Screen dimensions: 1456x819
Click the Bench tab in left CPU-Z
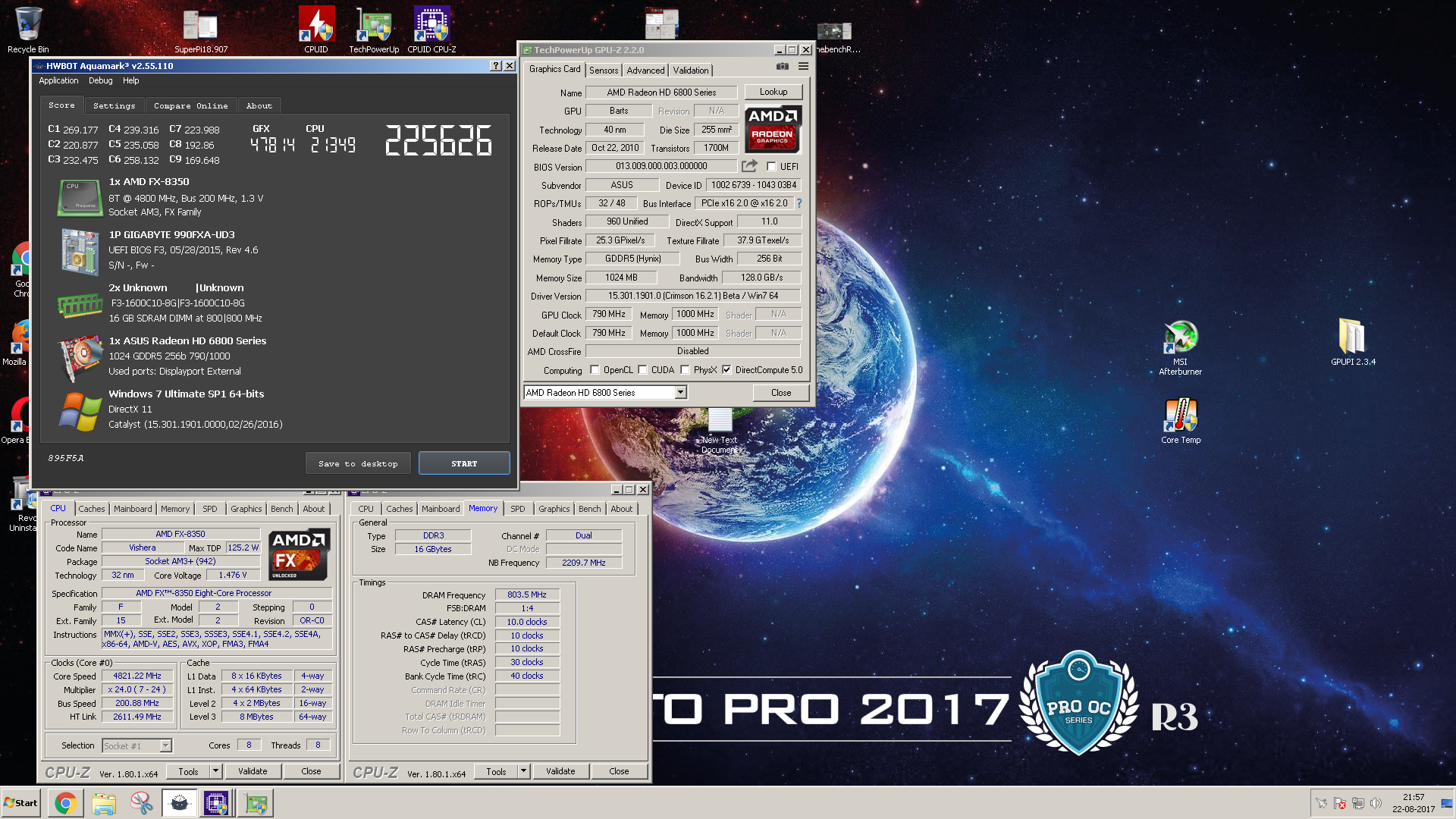click(281, 509)
